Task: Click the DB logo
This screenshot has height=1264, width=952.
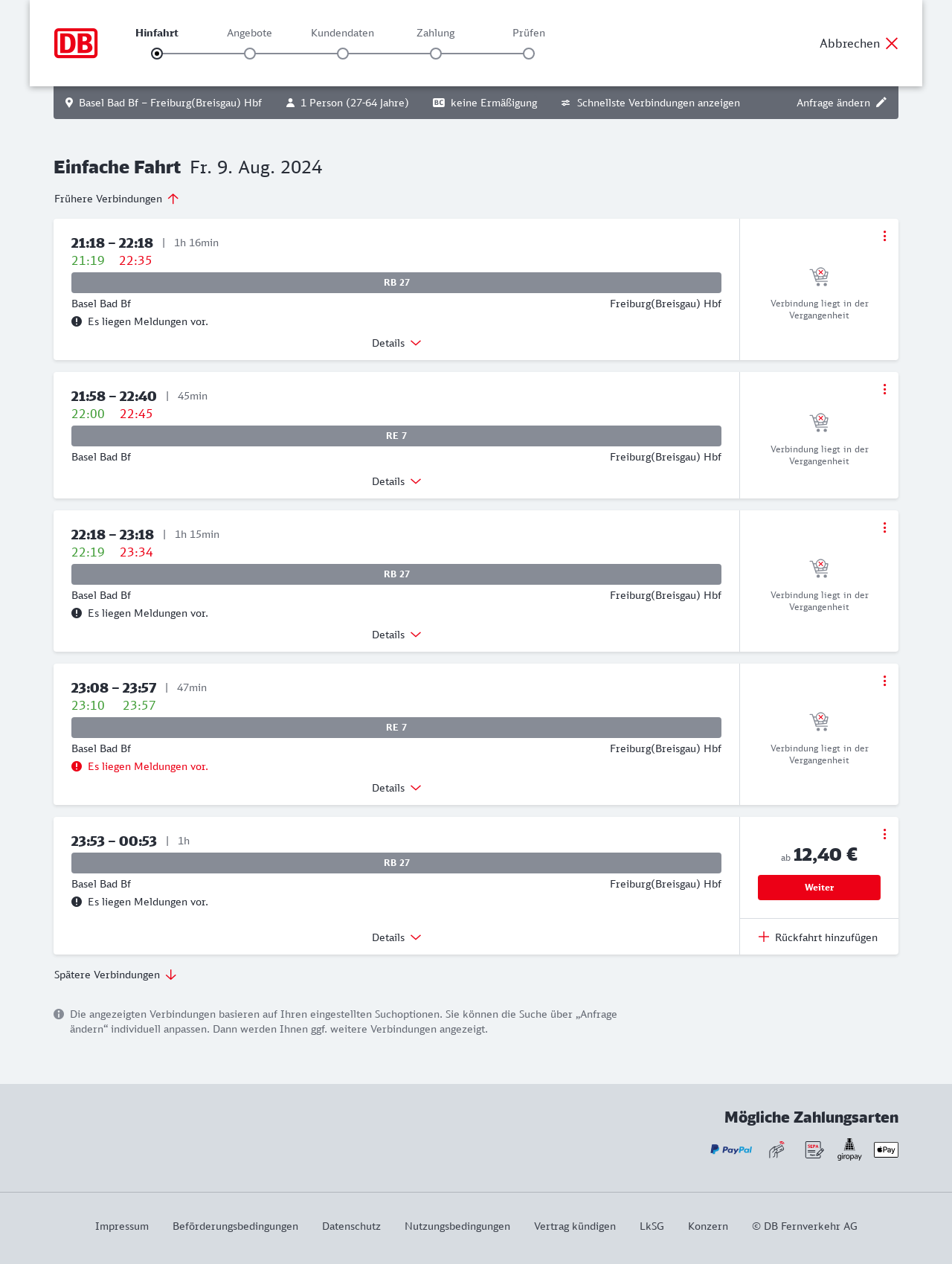Action: (76, 43)
